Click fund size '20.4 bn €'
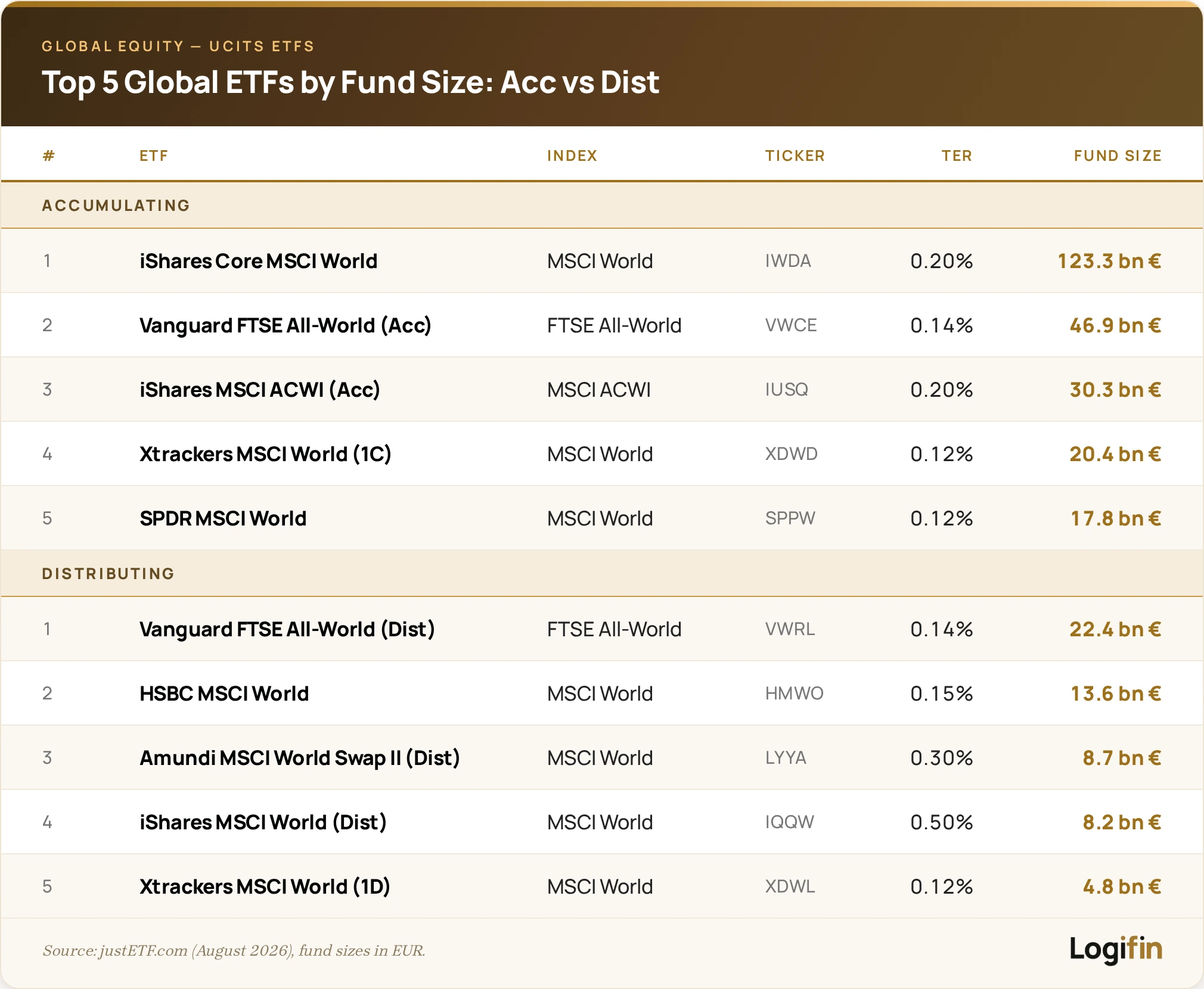 click(1116, 454)
